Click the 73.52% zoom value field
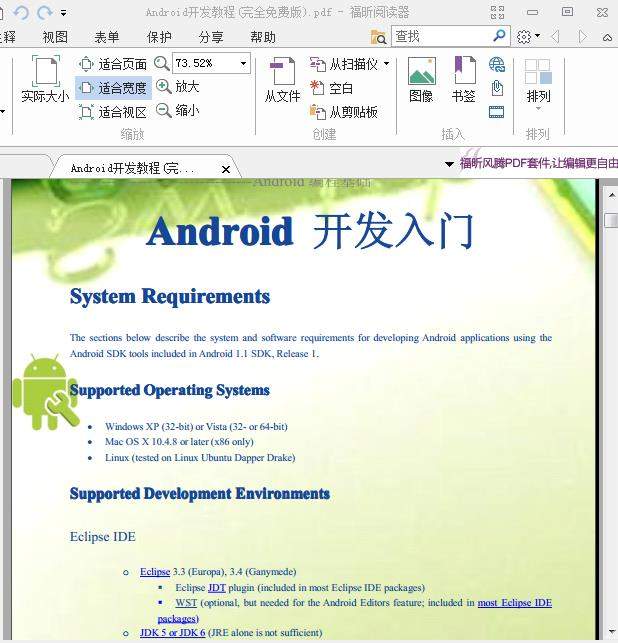This screenshot has width=618, height=643. (x=205, y=63)
